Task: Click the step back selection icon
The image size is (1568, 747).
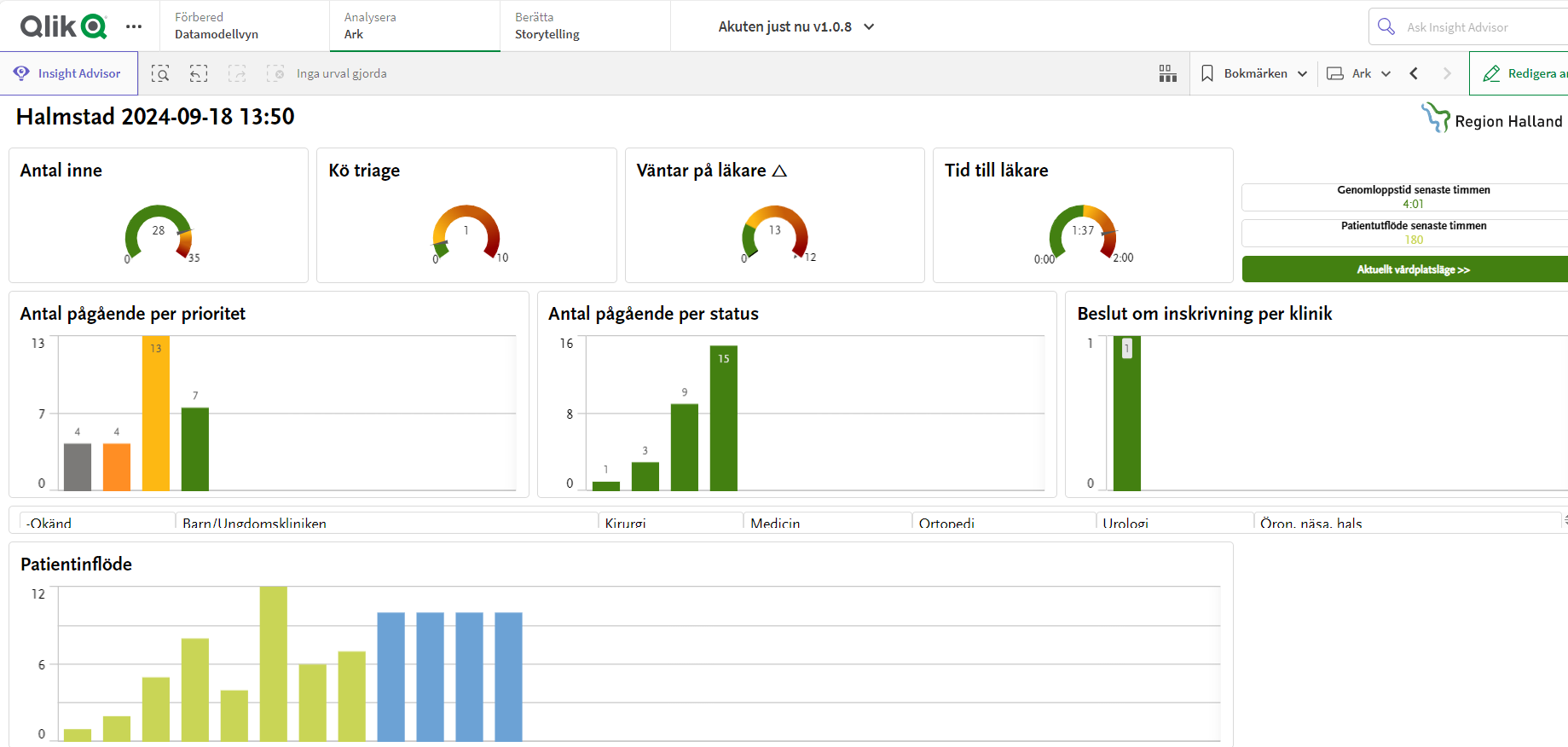Action: pyautogui.click(x=199, y=74)
